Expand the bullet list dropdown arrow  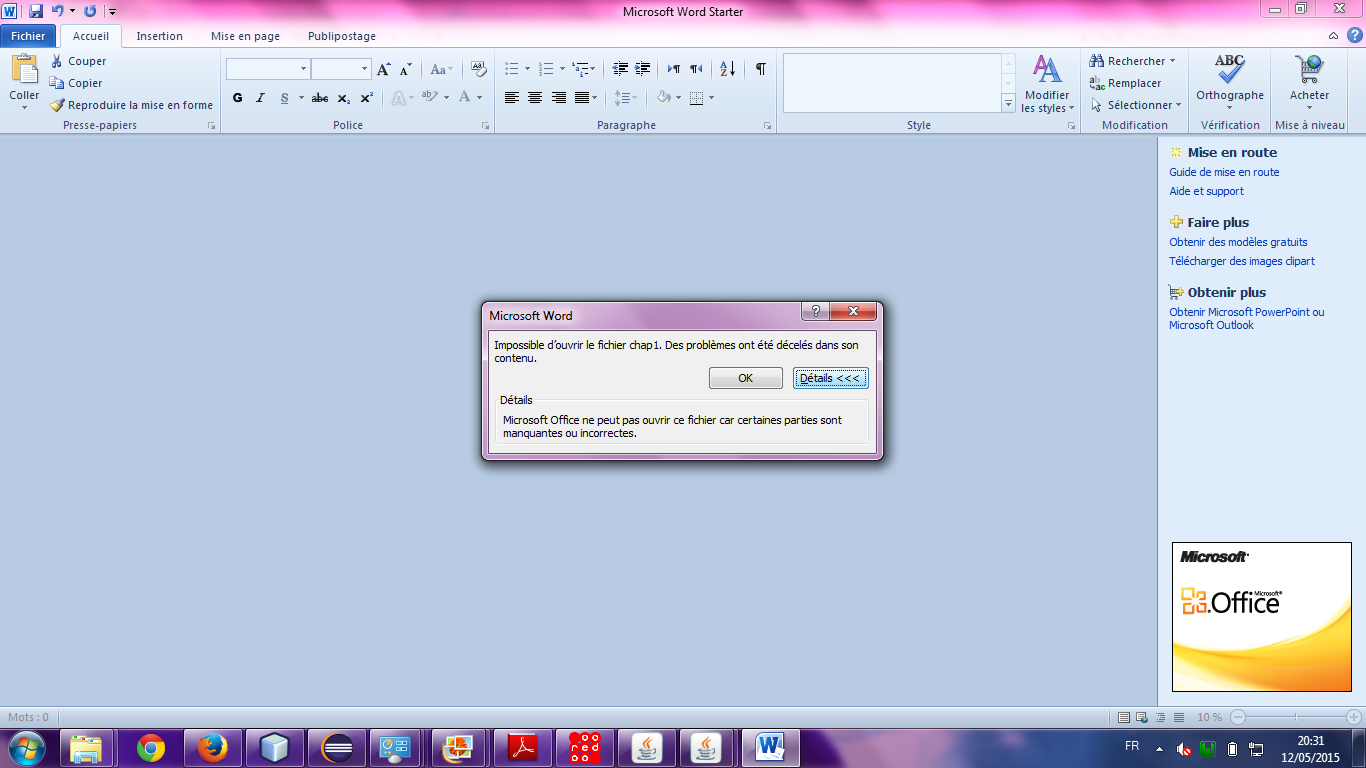528,69
